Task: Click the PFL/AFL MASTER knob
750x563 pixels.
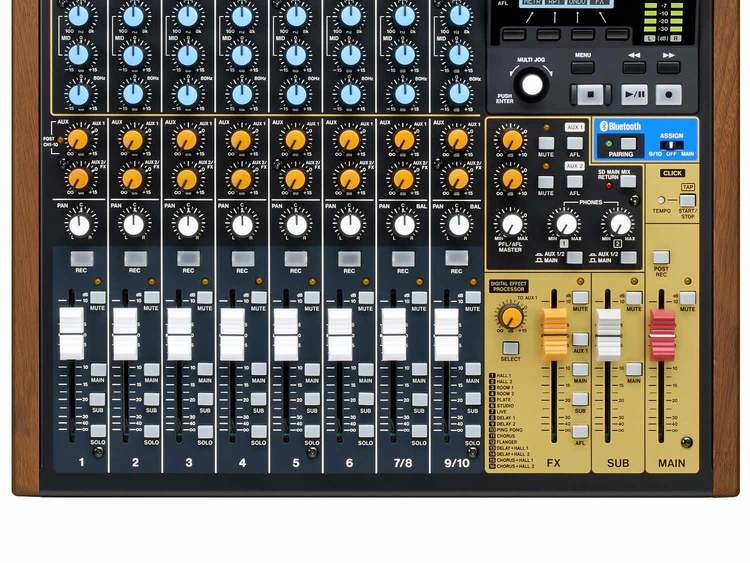Action: 512,224
